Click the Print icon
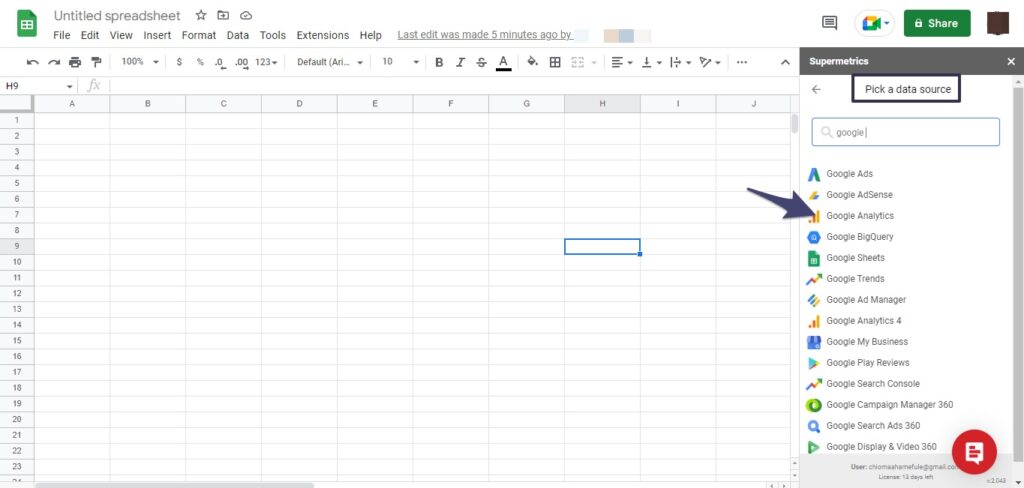Viewport: 1024px width, 488px height. (75, 62)
